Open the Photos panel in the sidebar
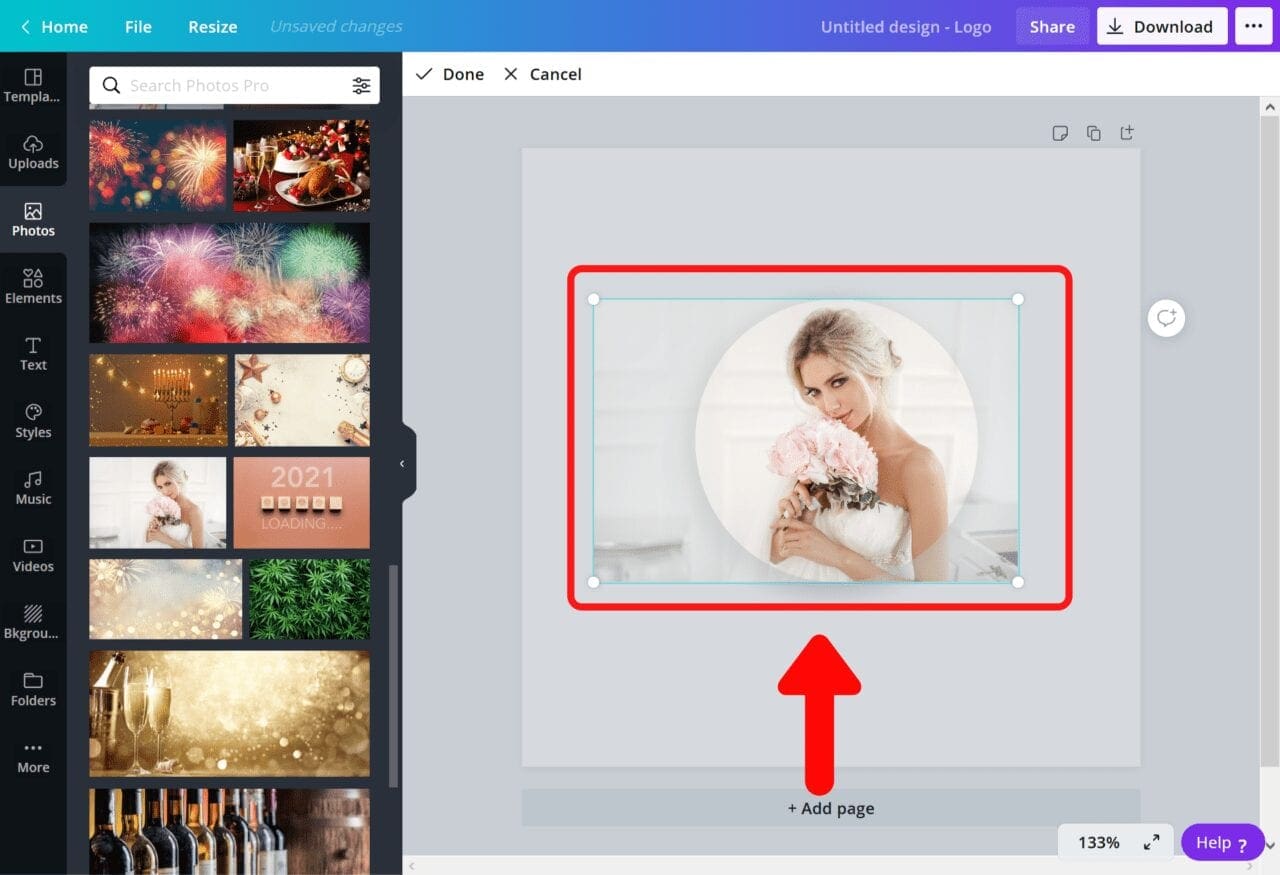Image resolution: width=1280 pixels, height=875 pixels. (x=33, y=218)
